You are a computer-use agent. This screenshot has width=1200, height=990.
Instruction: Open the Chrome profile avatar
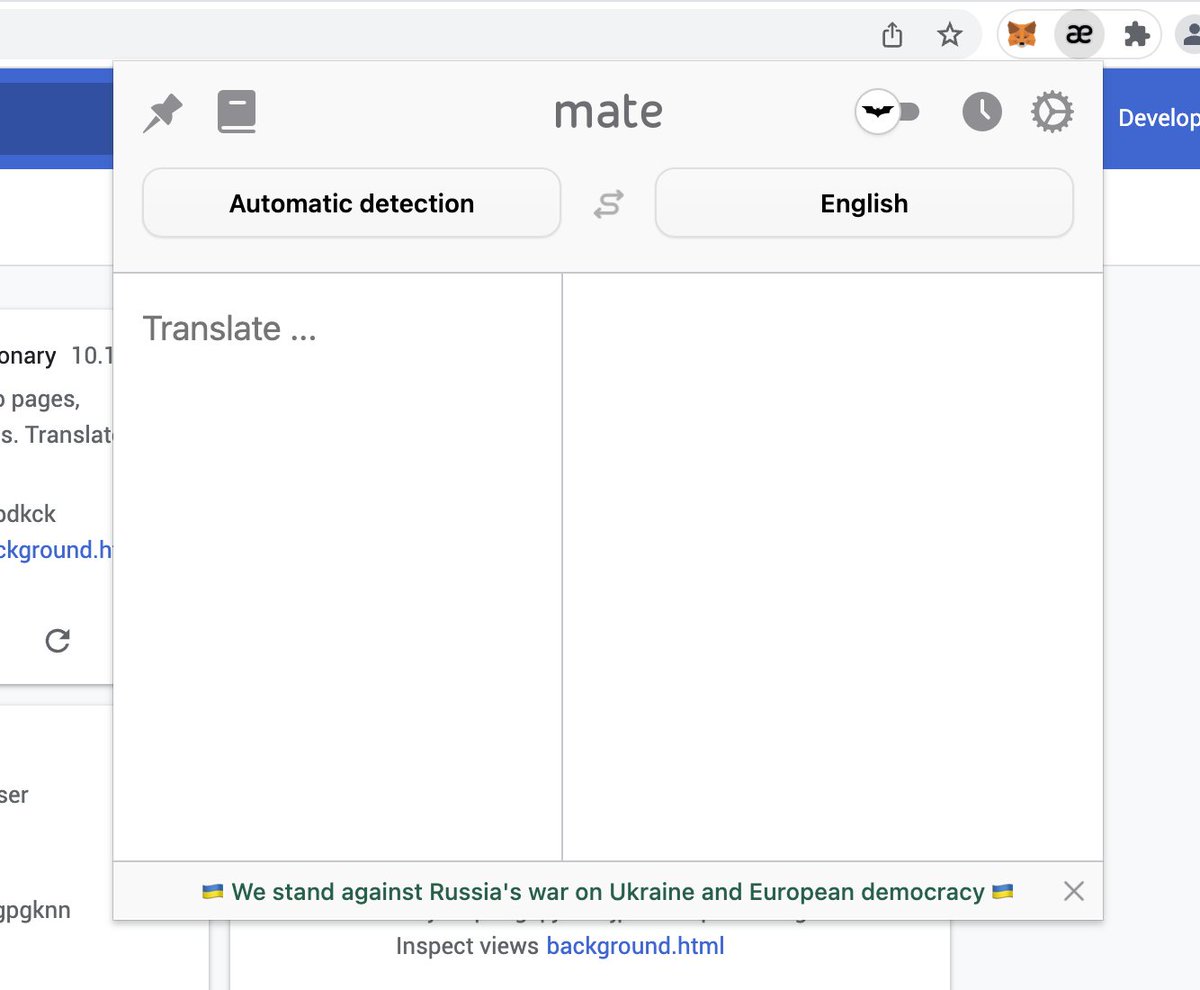pos(1189,36)
